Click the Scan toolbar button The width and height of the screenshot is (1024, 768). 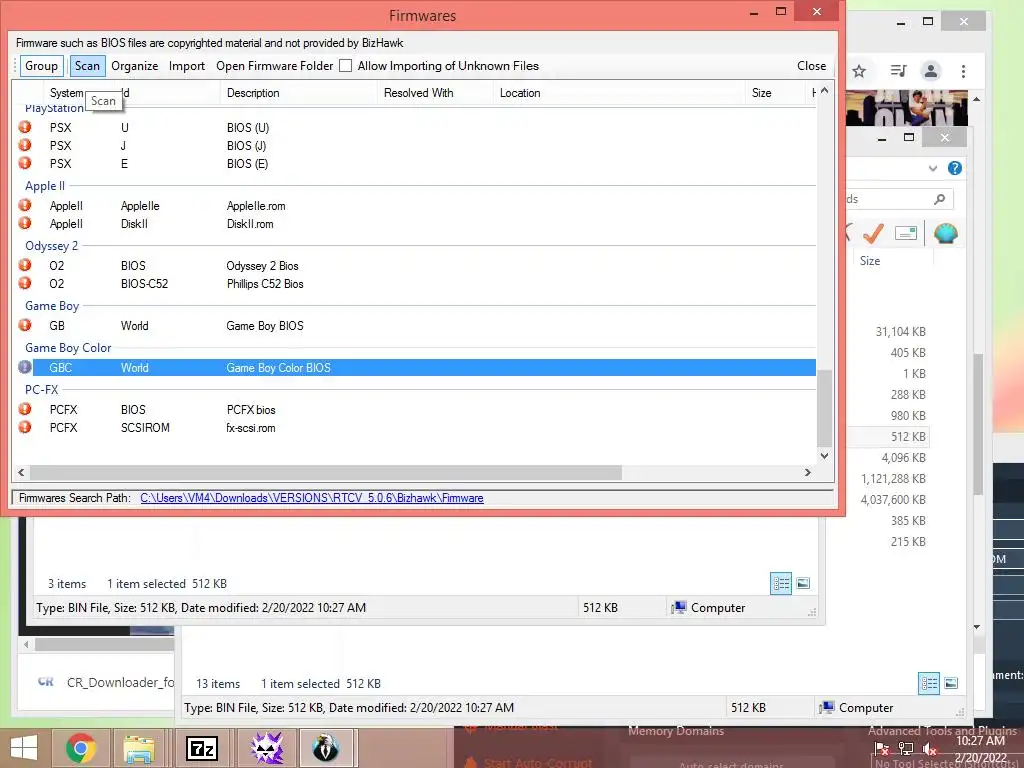(87, 65)
